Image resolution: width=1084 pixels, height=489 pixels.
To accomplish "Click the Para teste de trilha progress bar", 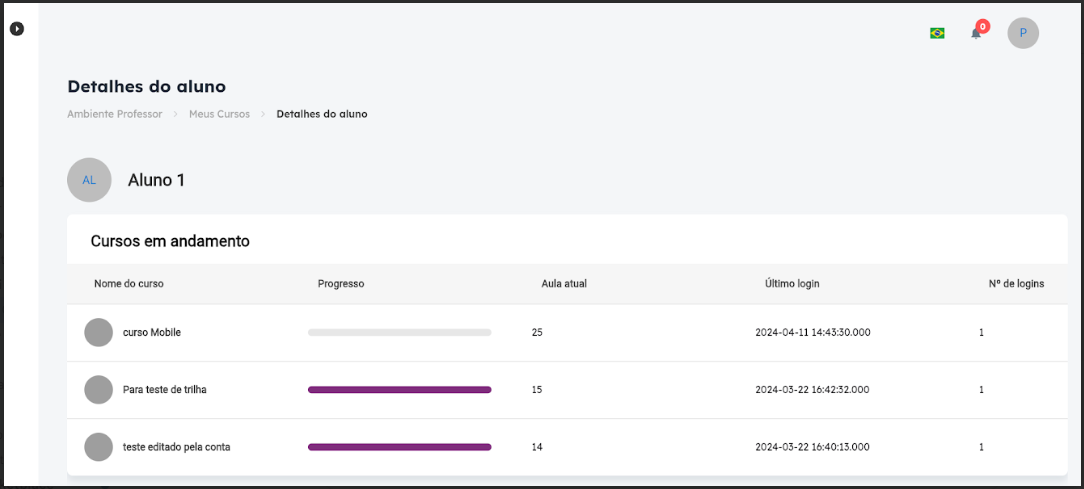I will [400, 390].
